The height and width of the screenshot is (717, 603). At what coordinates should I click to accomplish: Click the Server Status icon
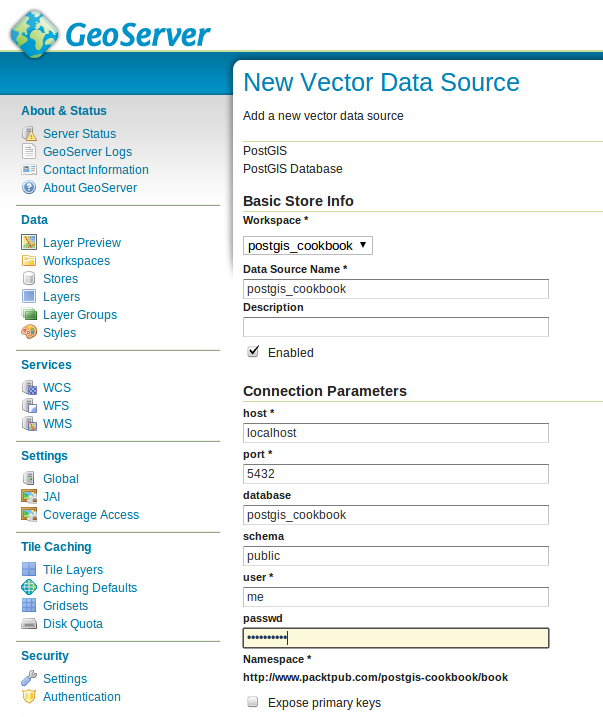tap(29, 134)
